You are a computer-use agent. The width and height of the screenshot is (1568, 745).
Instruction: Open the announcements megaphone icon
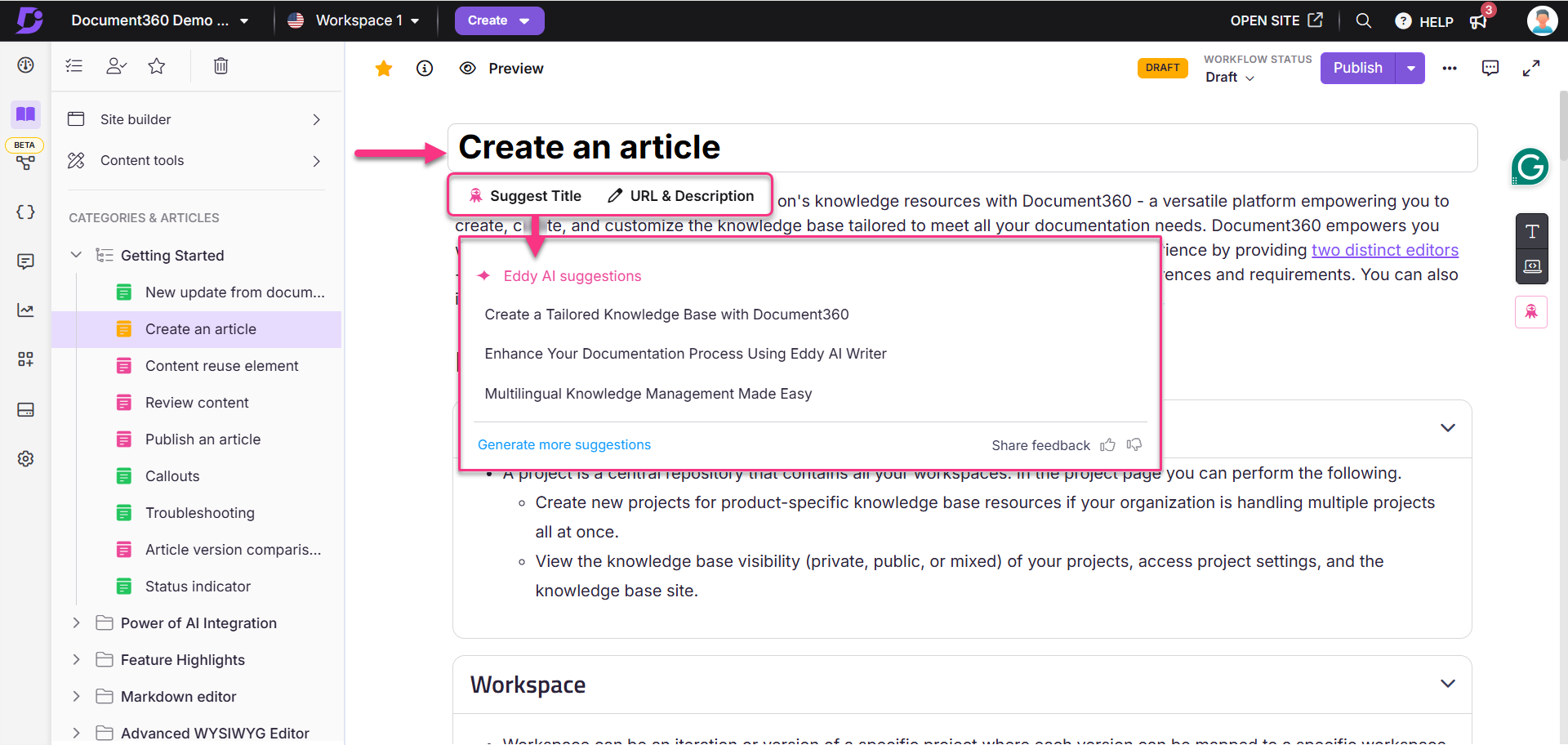click(x=1479, y=21)
